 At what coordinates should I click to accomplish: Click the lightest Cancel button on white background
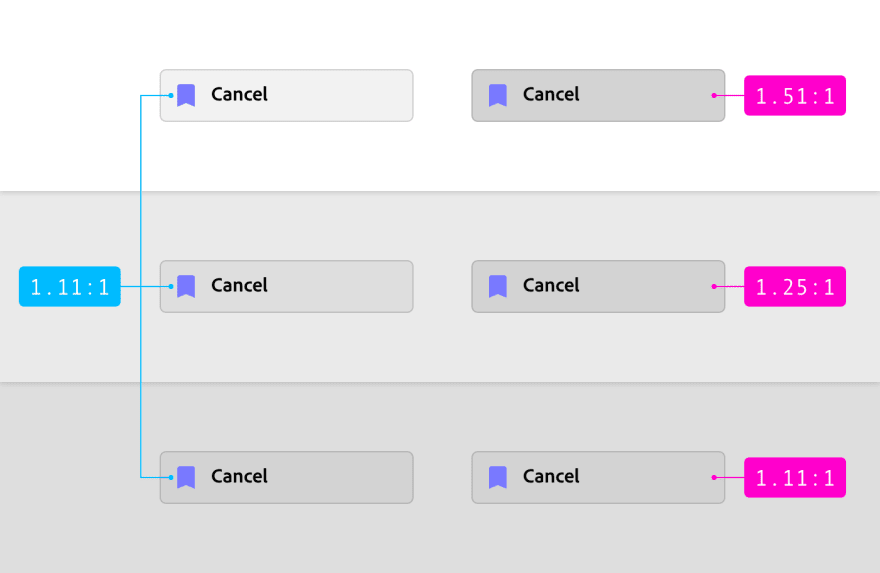pos(287,95)
